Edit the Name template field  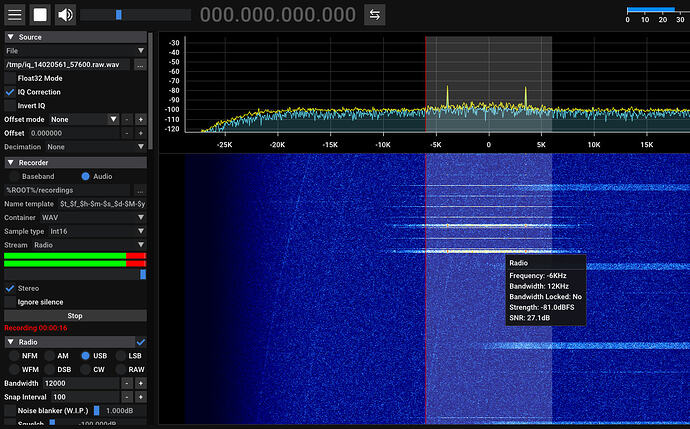[102, 204]
